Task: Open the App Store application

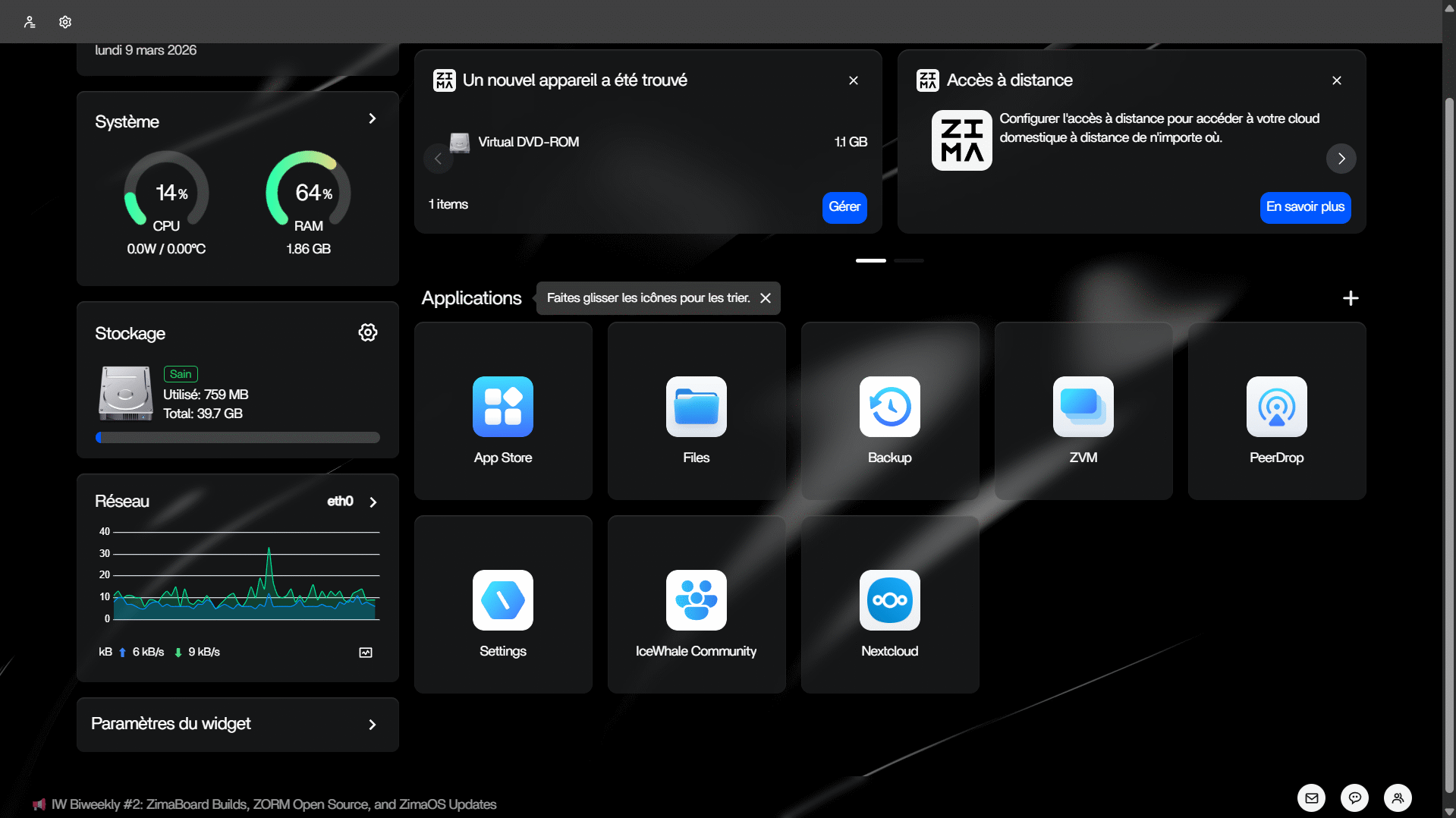Action: coord(502,407)
